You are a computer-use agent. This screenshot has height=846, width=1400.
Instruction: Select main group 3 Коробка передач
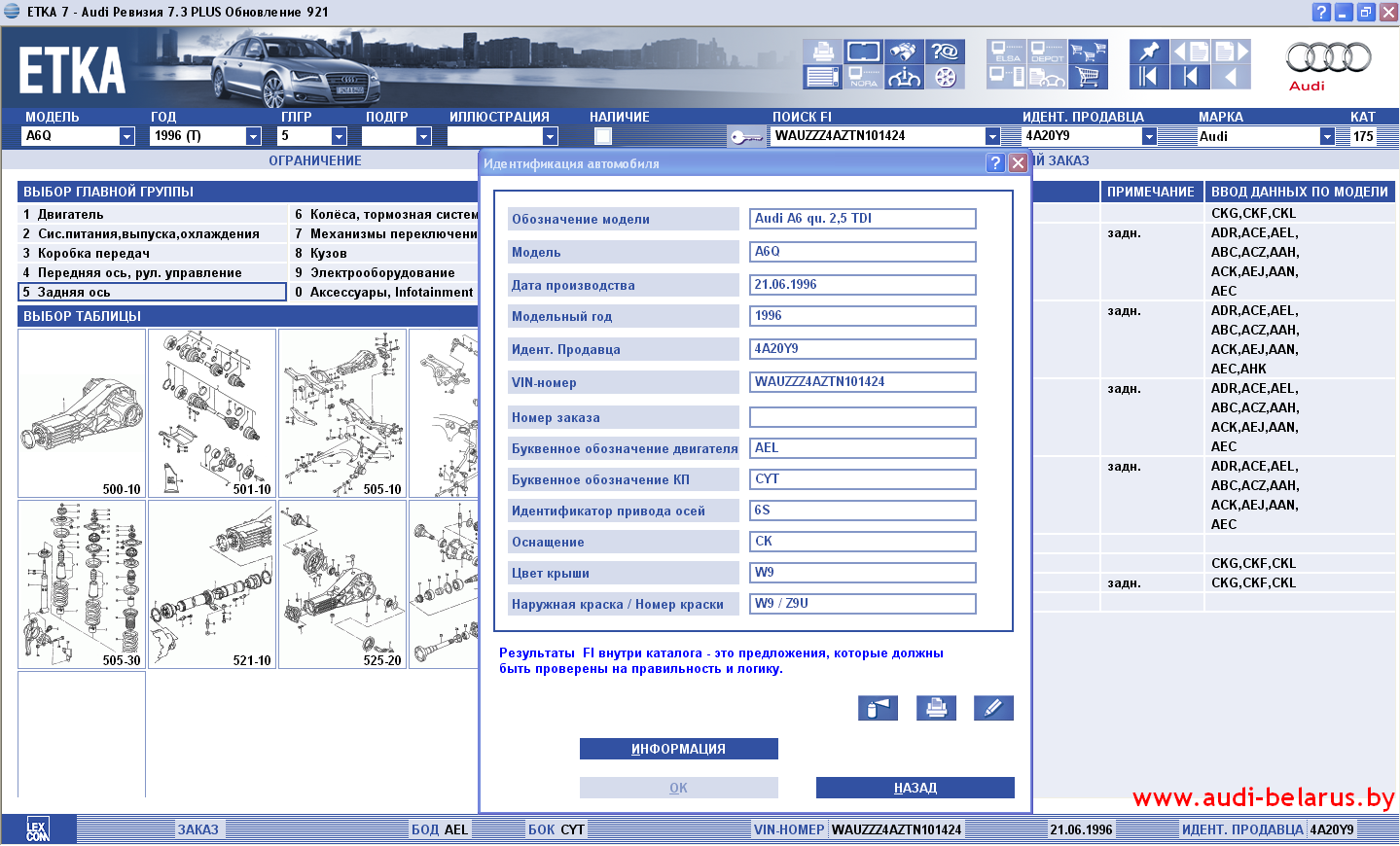pos(93,253)
